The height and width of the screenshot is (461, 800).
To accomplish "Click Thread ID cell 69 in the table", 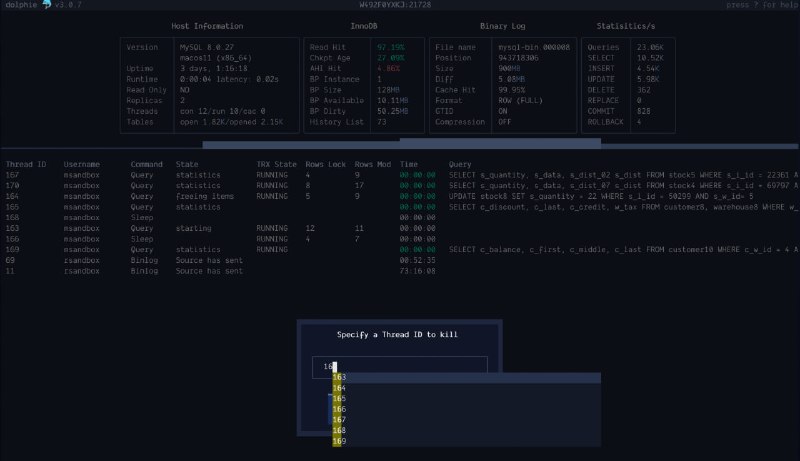I will (10, 261).
